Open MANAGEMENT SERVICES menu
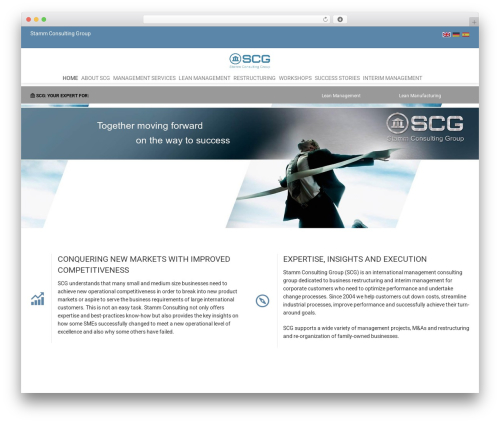 pyautogui.click(x=144, y=78)
